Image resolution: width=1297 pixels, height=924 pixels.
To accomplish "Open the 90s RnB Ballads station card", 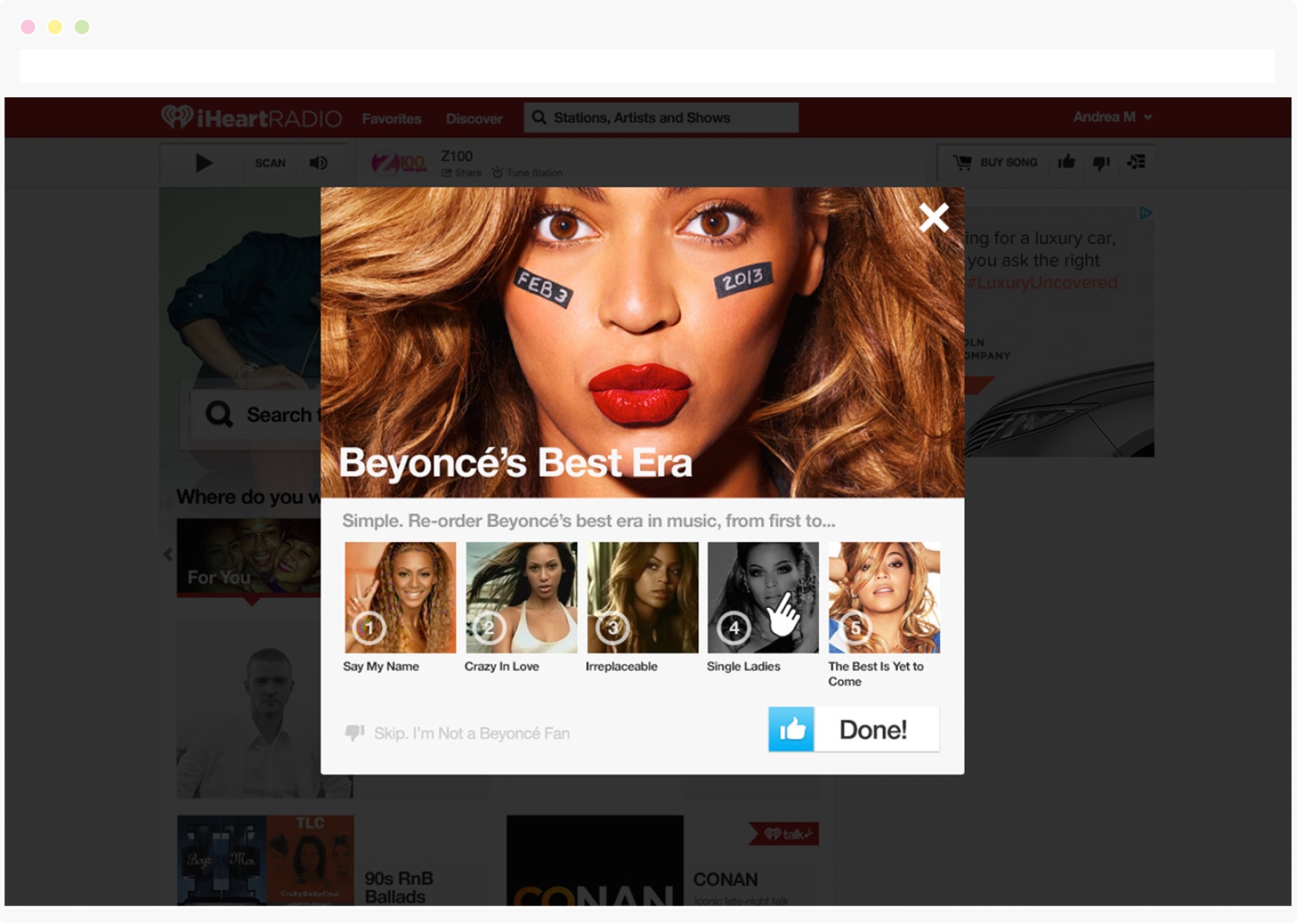I will (x=332, y=861).
